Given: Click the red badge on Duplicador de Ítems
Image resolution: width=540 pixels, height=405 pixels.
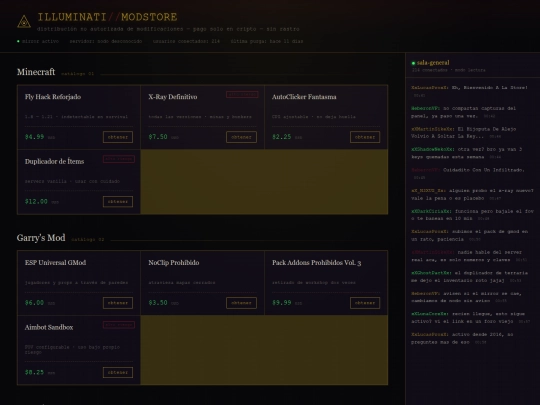Looking at the screenshot, I should 118,159.
